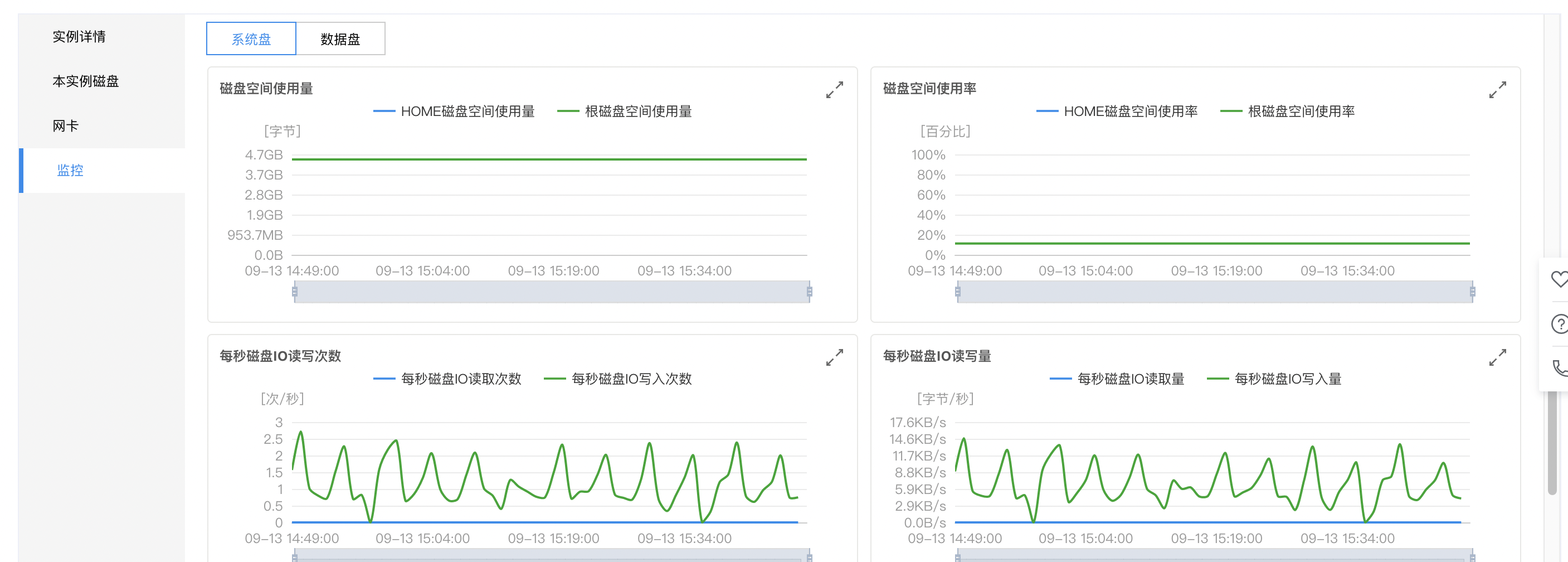The image size is (1568, 562).
Task: Expand the 磁盘空间使用量 chart to fullscreen
Action: [x=835, y=90]
